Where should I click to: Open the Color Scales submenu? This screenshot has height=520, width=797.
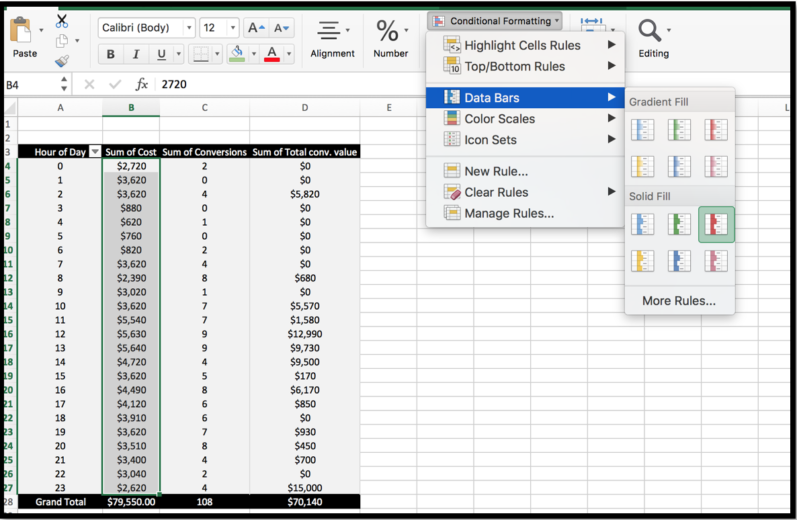(x=525, y=118)
